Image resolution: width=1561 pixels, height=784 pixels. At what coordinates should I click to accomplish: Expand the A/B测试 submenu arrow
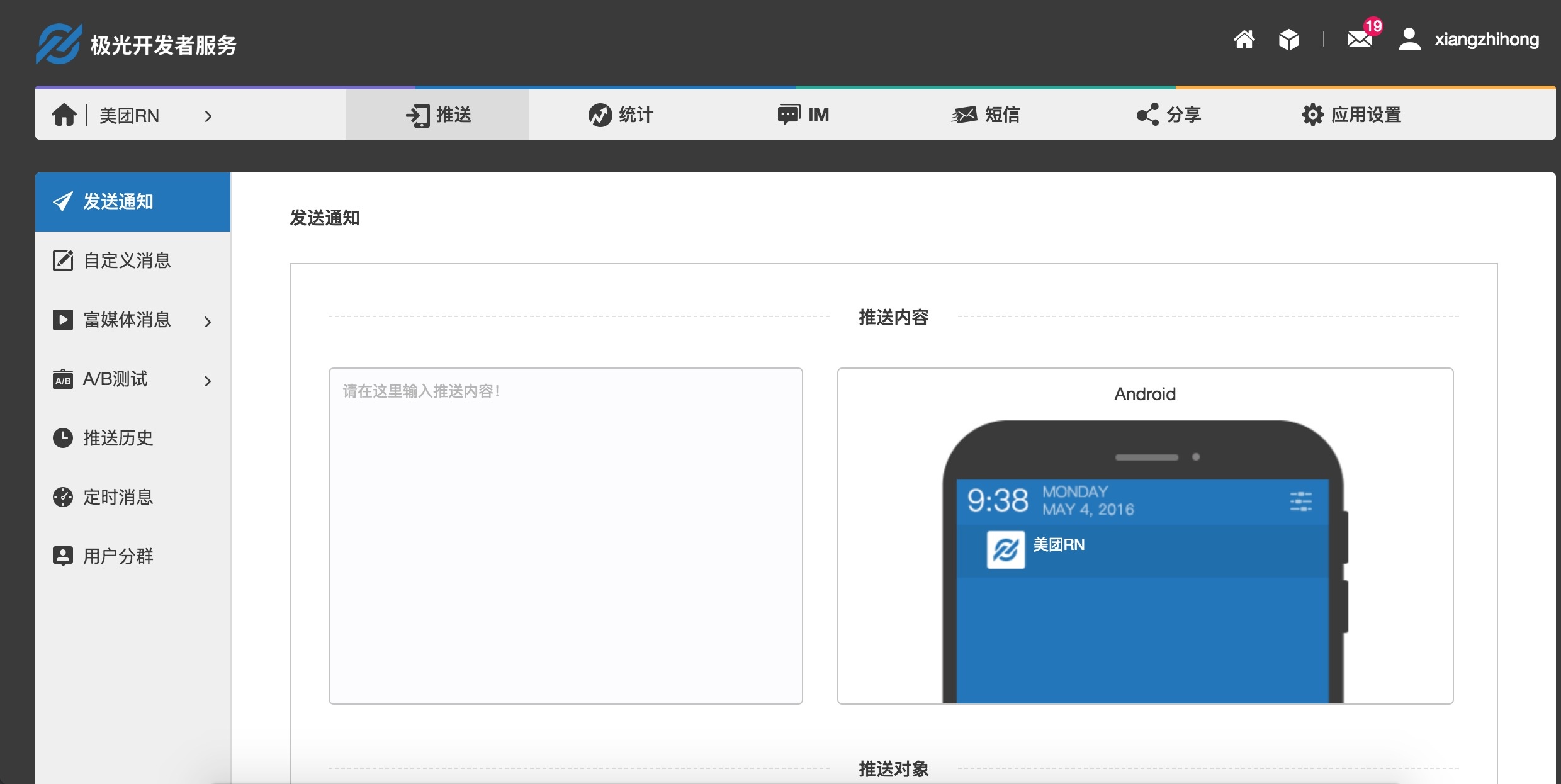[208, 381]
